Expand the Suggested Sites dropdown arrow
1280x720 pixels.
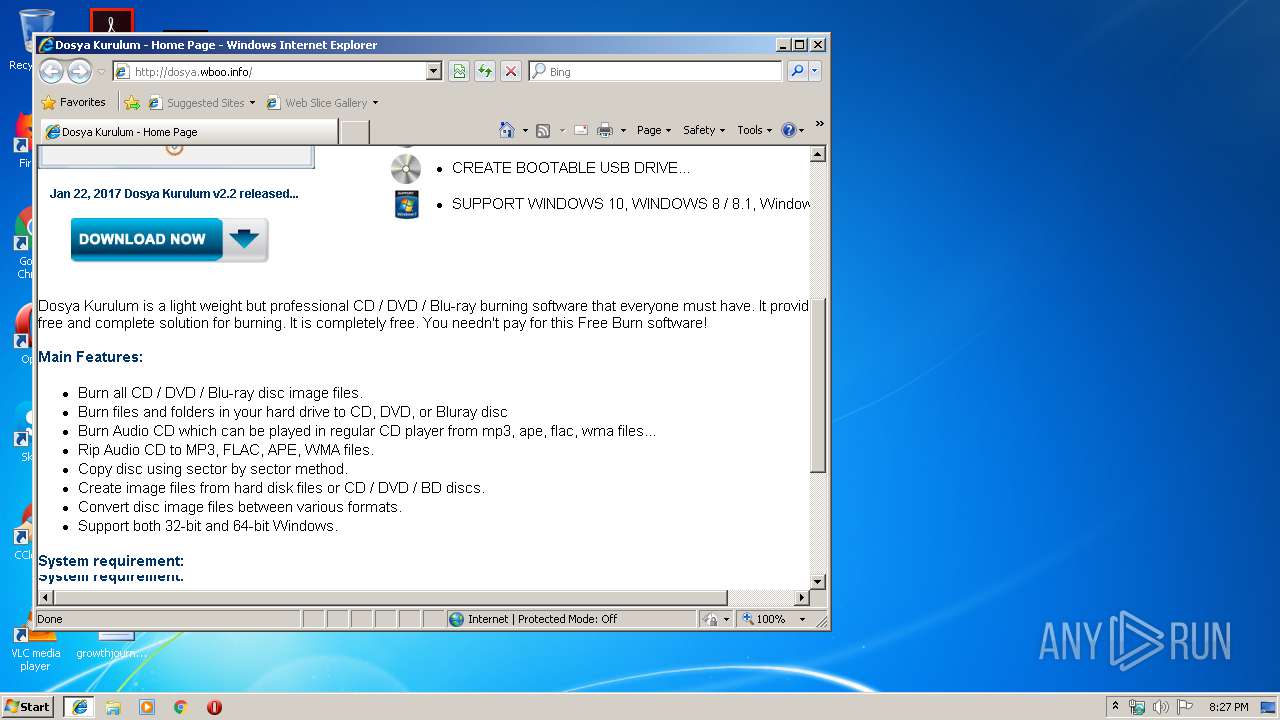pos(252,102)
